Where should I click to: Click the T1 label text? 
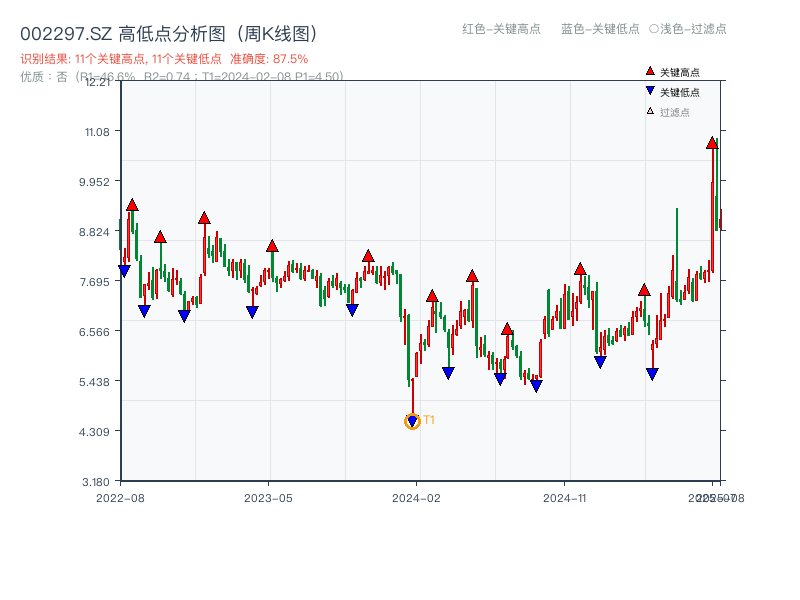coord(429,420)
